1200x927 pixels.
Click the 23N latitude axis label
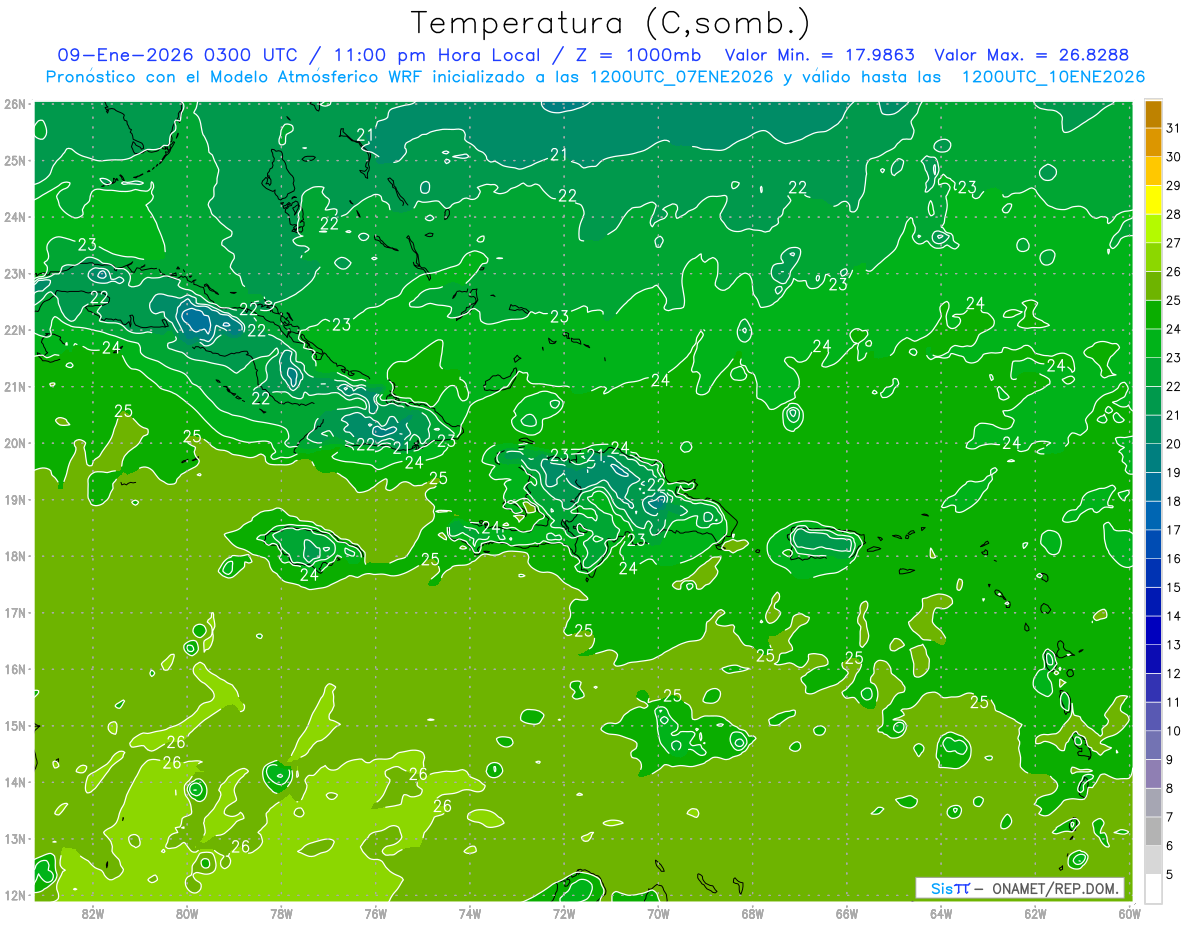pos(15,273)
